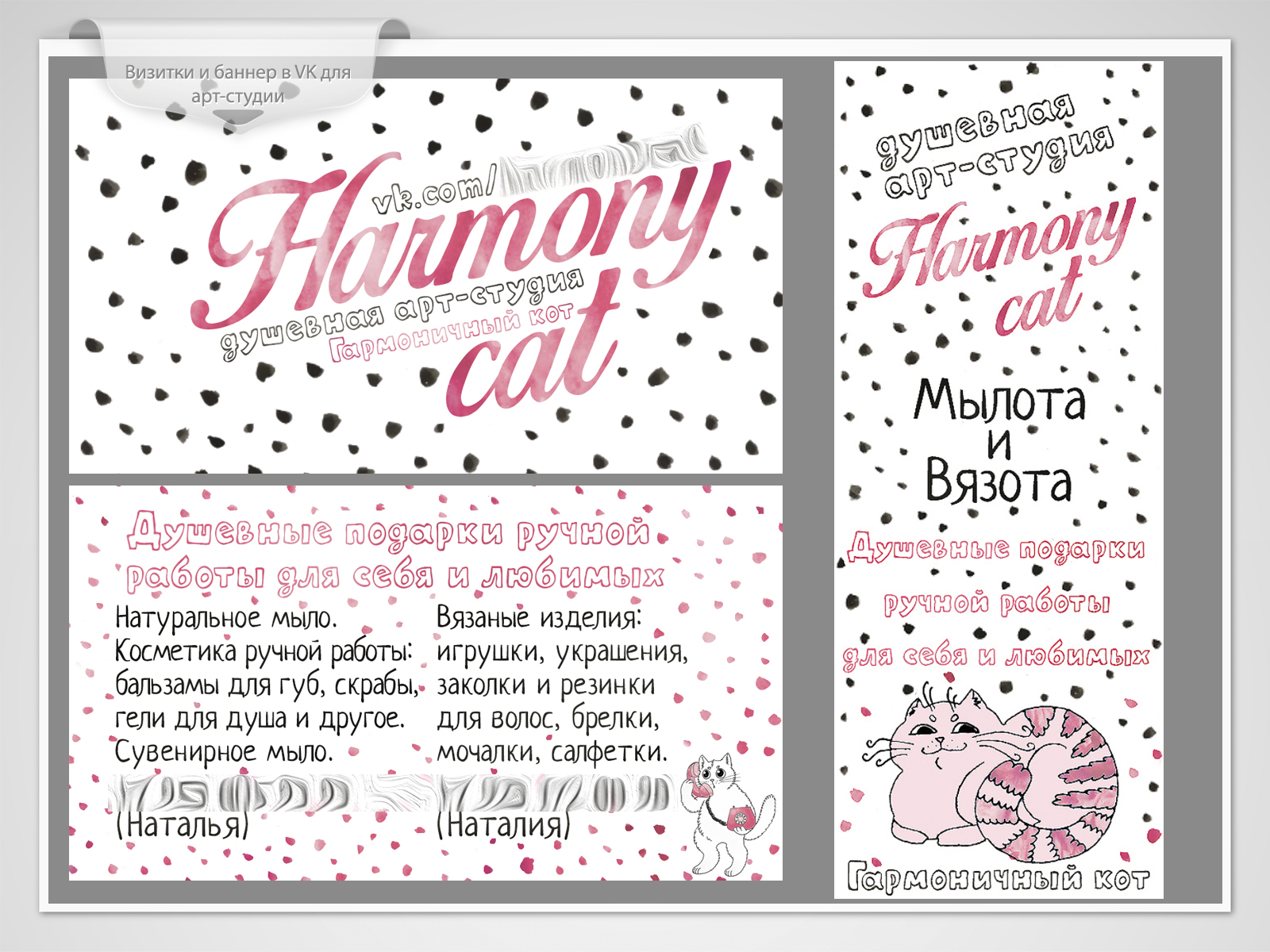This screenshot has width=1270, height=952.
Task: Click pink "Гармоничный кот" on the top business card
Action: point(451,332)
